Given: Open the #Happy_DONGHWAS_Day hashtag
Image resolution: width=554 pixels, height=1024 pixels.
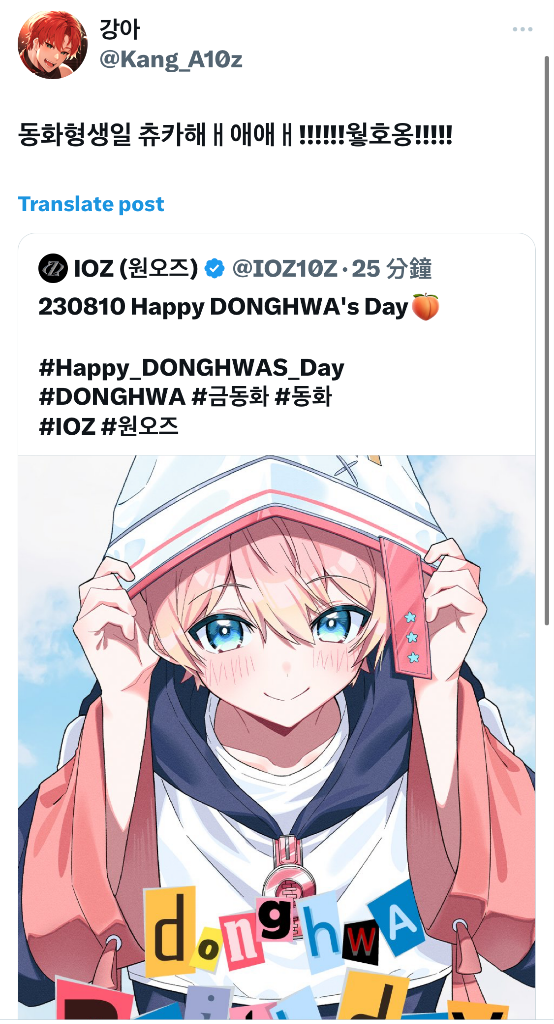Looking at the screenshot, I should (x=191, y=368).
